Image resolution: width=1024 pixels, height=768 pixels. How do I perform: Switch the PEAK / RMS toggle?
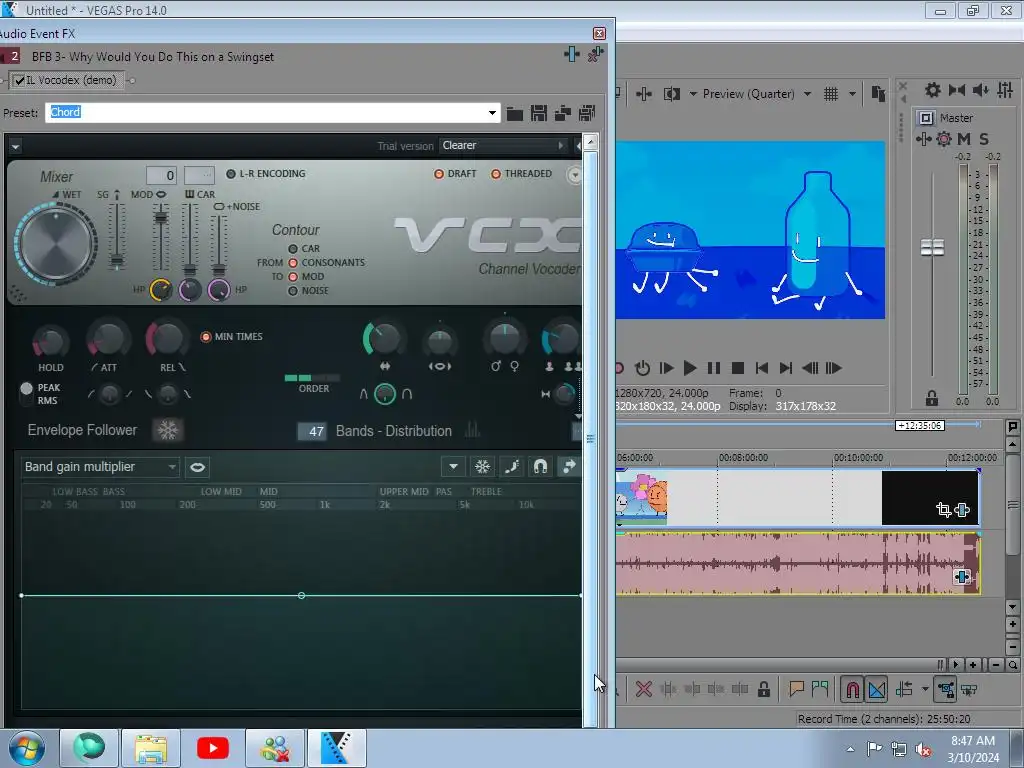click(26, 393)
